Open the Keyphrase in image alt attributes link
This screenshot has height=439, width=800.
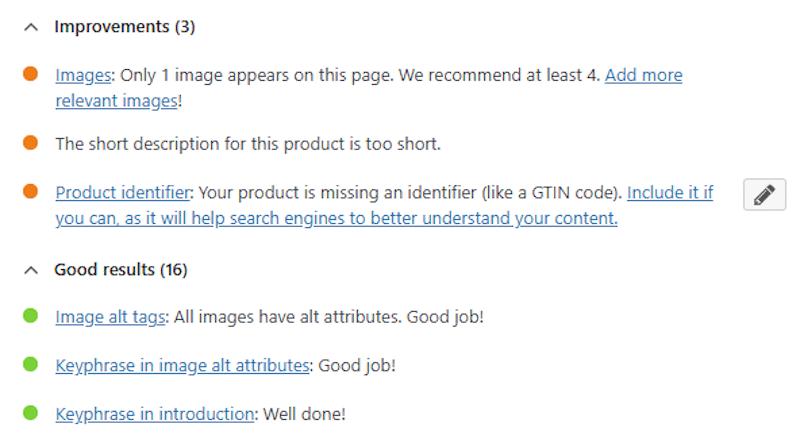coord(182,365)
